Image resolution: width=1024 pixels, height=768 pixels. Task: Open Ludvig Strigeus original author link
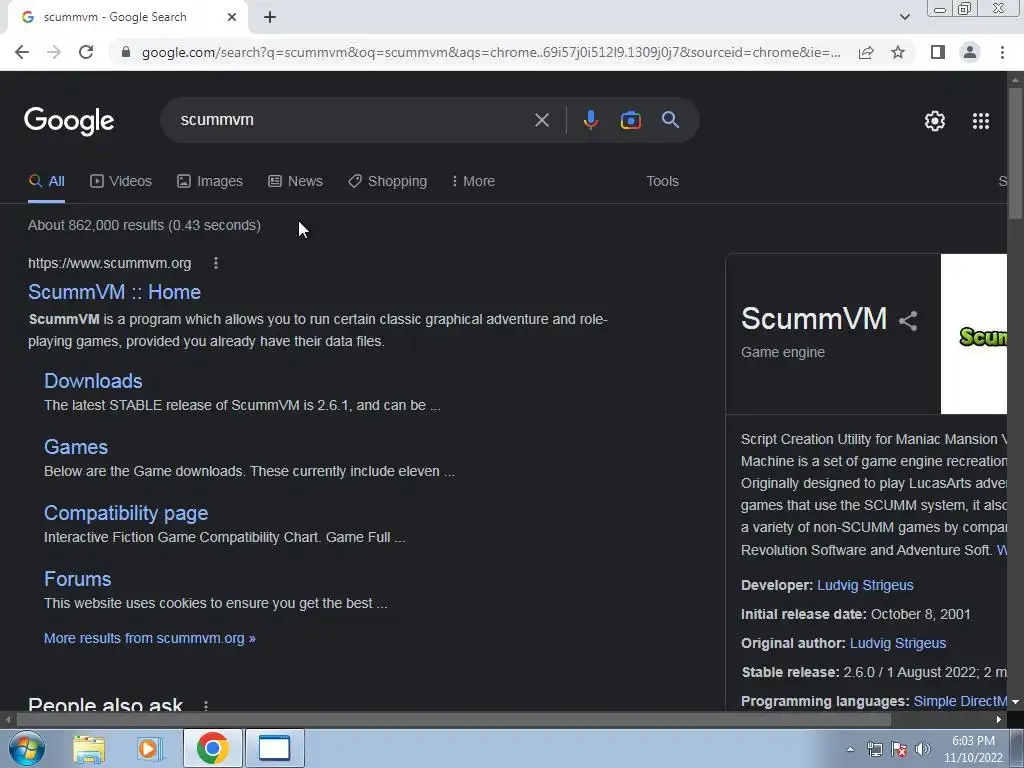pyautogui.click(x=898, y=643)
